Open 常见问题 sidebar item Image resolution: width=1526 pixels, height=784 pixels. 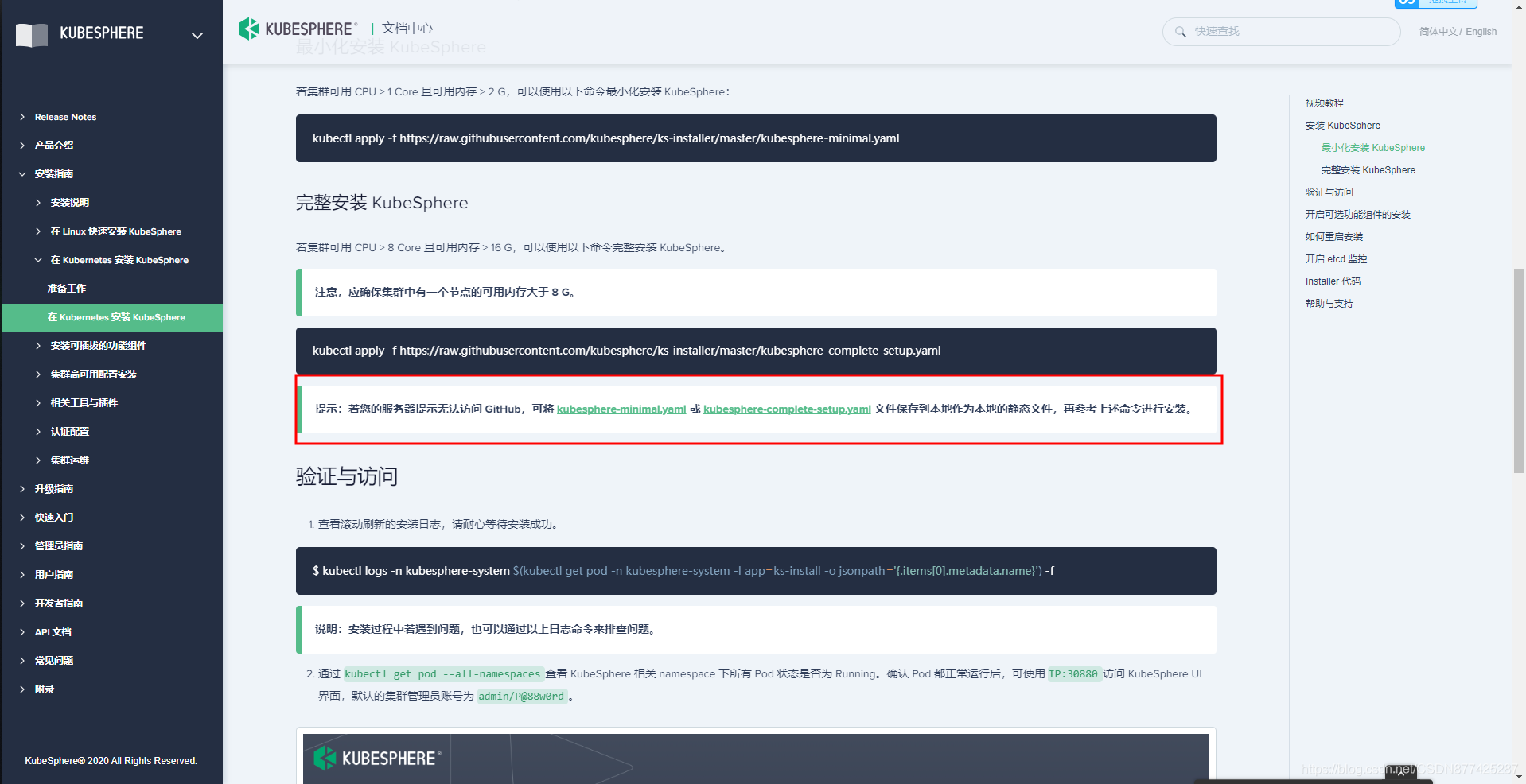(x=54, y=661)
